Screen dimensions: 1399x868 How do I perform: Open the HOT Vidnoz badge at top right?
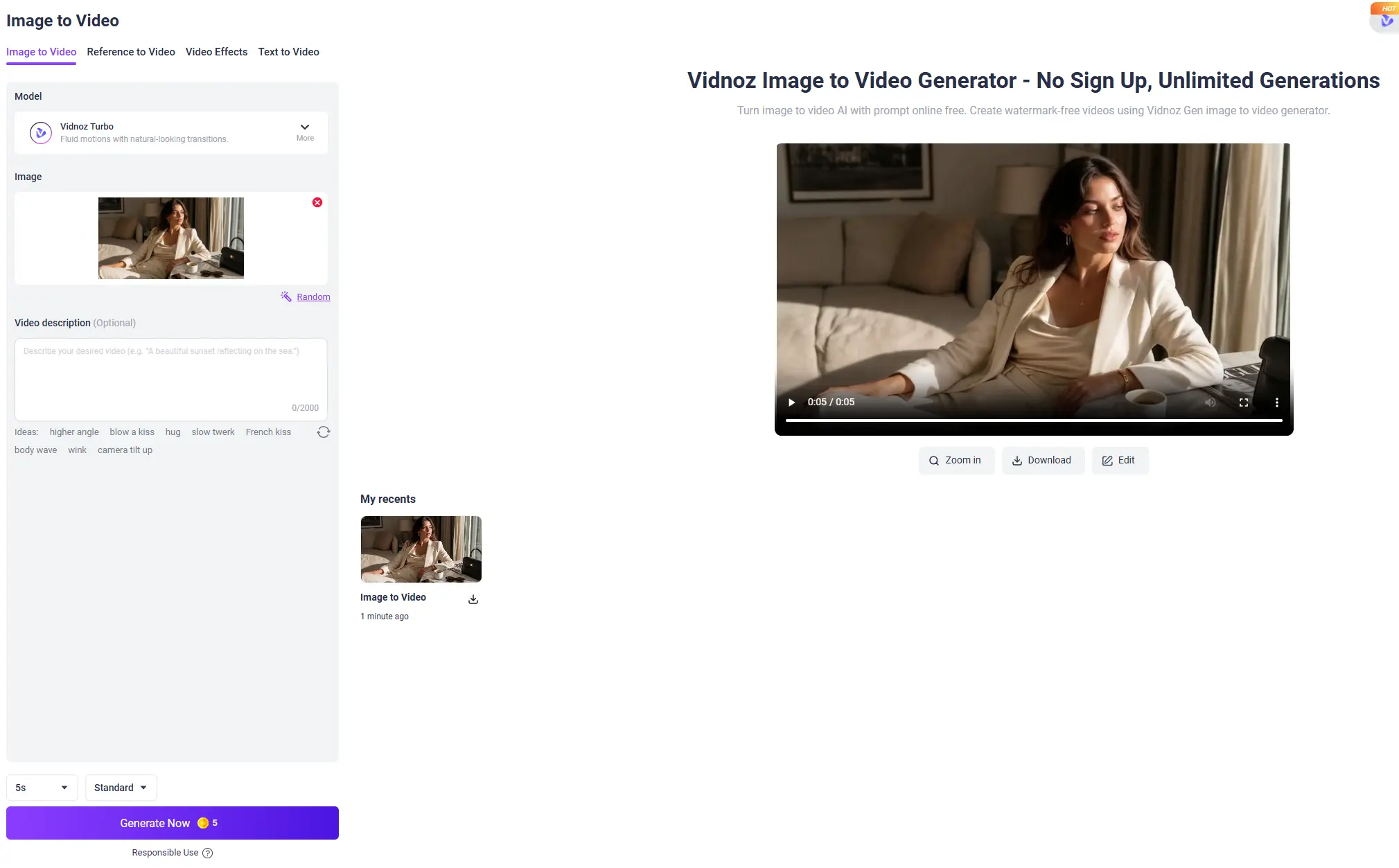click(x=1385, y=17)
